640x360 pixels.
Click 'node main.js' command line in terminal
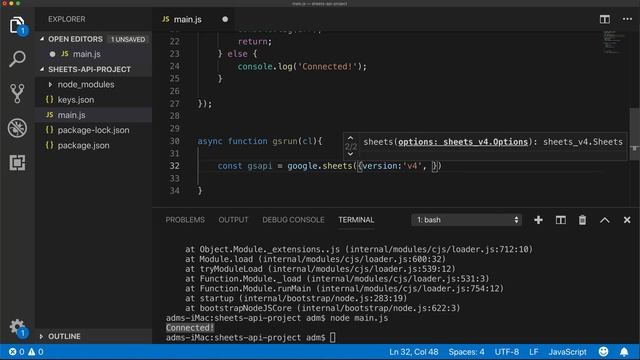point(359,318)
